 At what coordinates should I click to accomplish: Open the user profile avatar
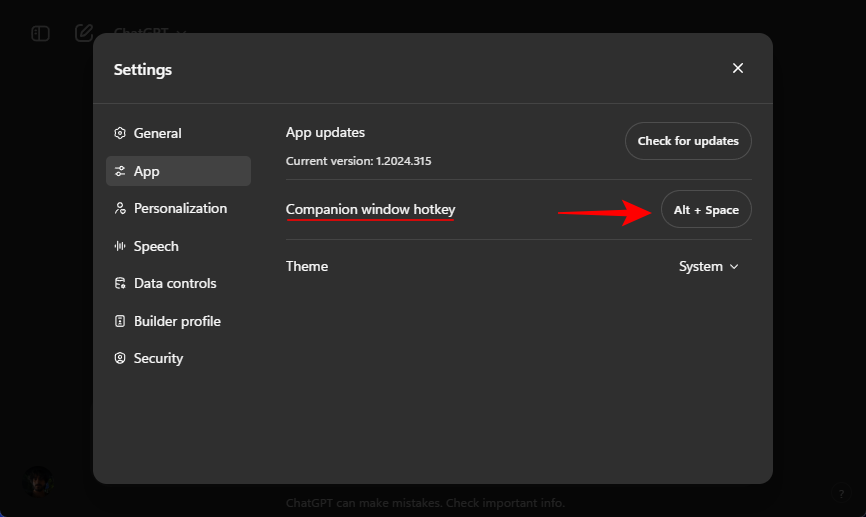coord(39,481)
